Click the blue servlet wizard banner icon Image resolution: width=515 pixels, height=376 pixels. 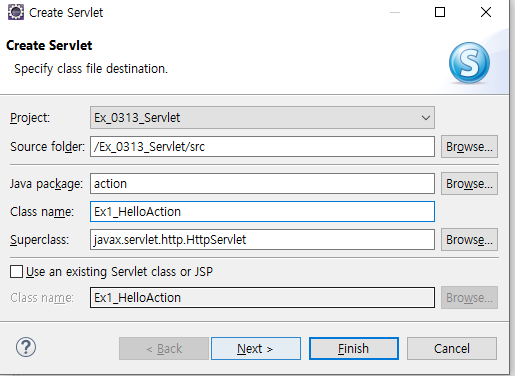(x=469, y=62)
